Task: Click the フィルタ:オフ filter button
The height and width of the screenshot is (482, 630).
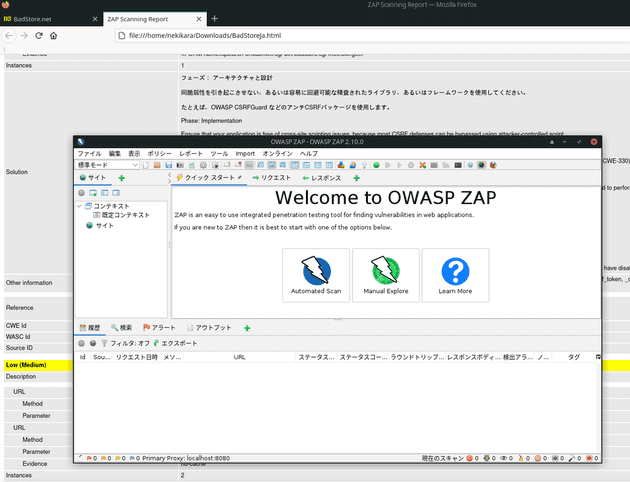Action: [125, 343]
